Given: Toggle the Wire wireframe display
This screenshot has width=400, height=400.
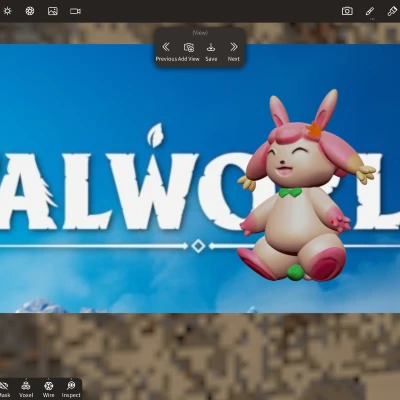Looking at the screenshot, I should click(x=49, y=389).
